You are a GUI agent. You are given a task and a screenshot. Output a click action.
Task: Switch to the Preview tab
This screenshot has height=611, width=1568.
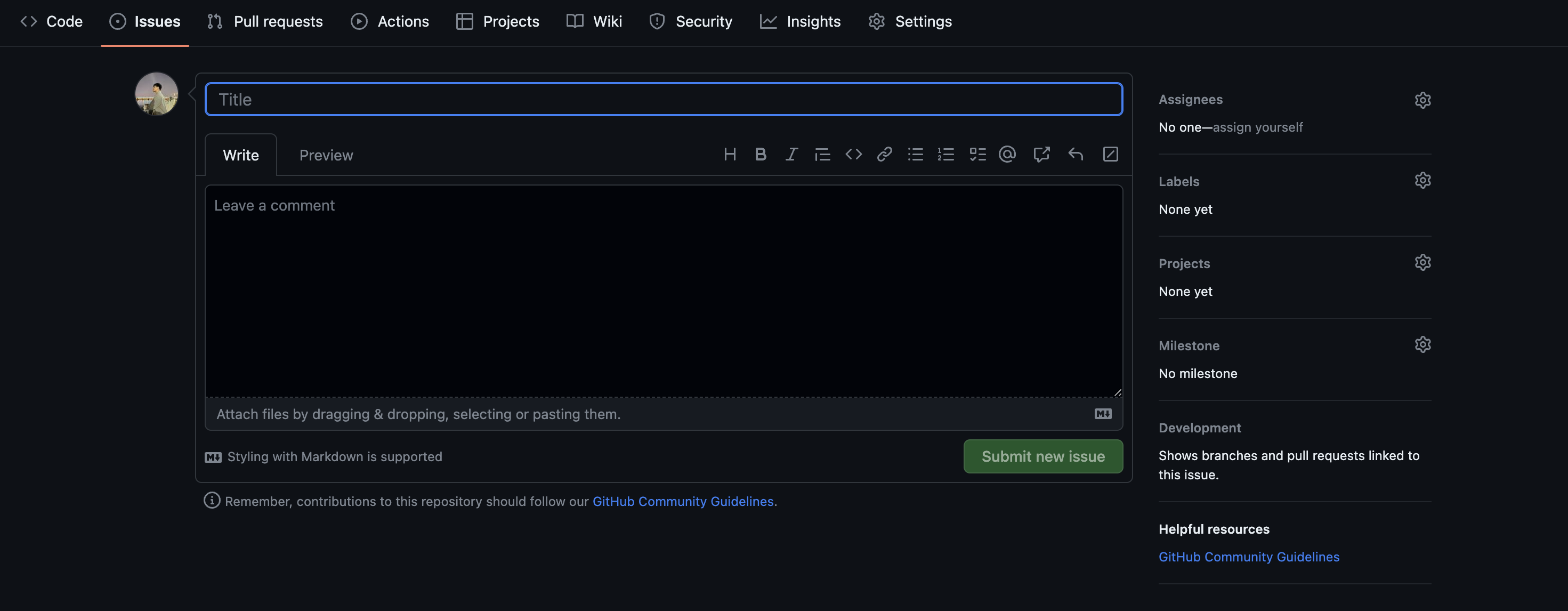pyautogui.click(x=326, y=155)
